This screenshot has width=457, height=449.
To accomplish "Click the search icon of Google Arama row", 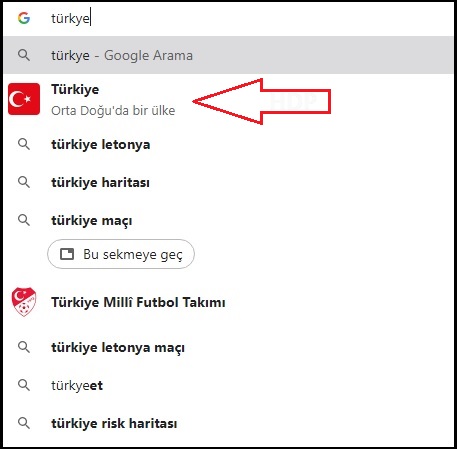I will pos(24,55).
